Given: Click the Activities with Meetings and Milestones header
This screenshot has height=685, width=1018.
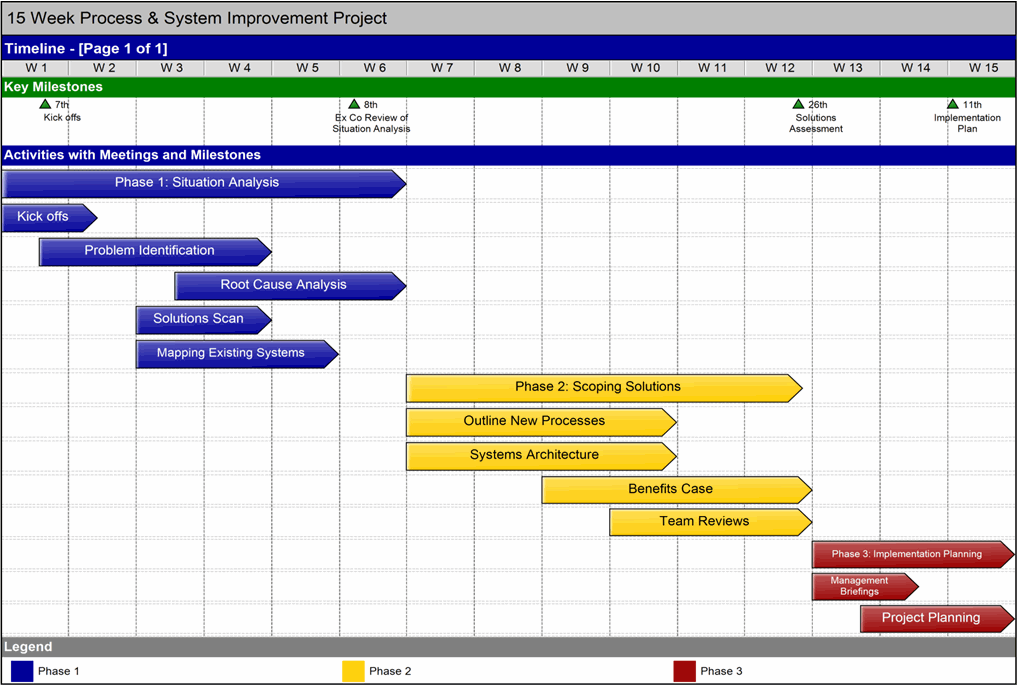Looking at the screenshot, I should (x=508, y=155).
